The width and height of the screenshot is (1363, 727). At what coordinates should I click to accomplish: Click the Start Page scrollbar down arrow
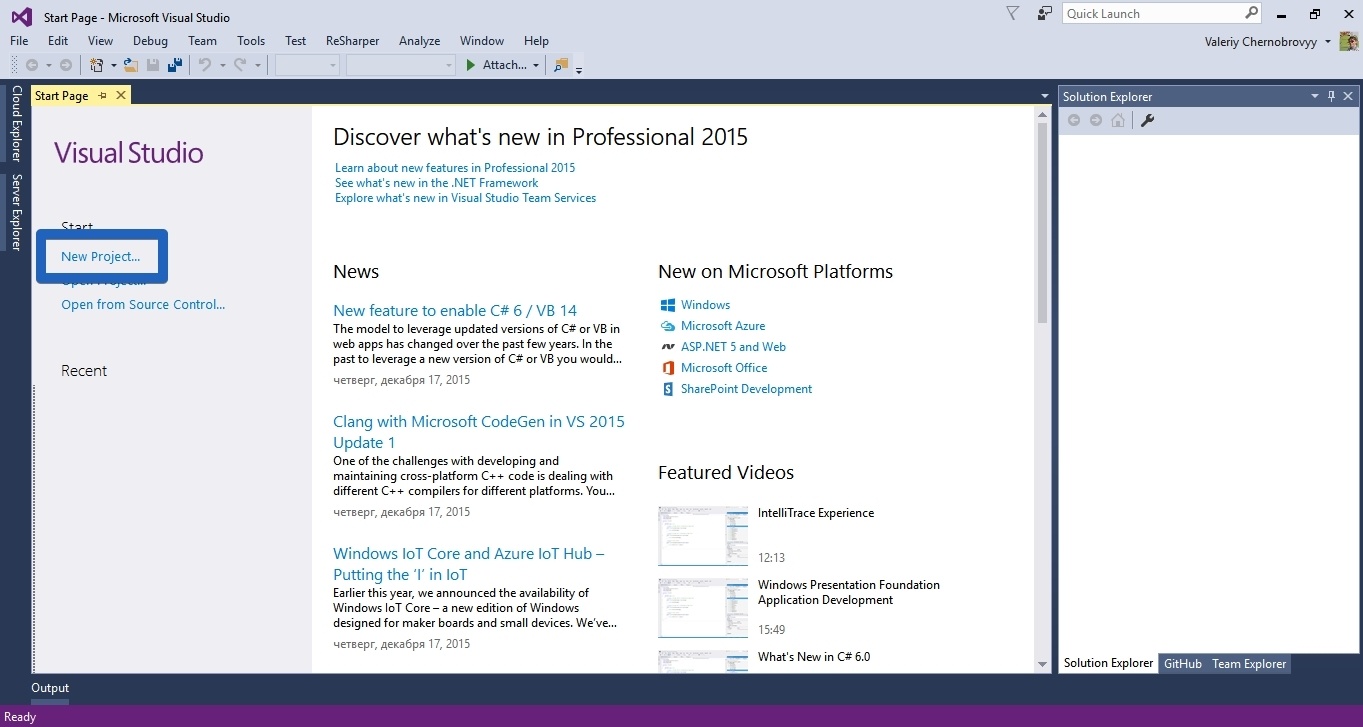point(1043,664)
